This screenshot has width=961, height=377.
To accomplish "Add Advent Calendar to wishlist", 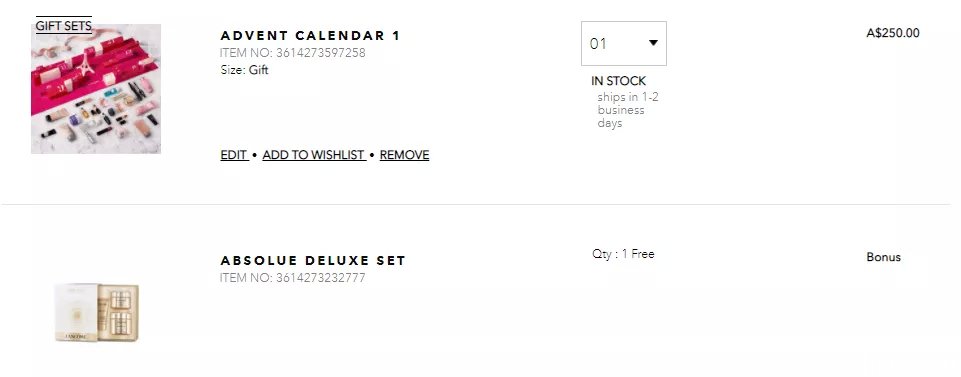I will (x=314, y=155).
